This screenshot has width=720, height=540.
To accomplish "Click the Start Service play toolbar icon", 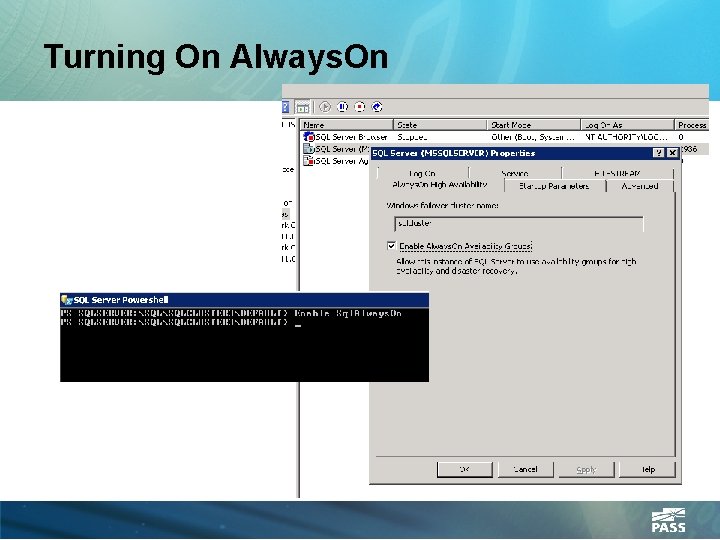I will [x=325, y=107].
